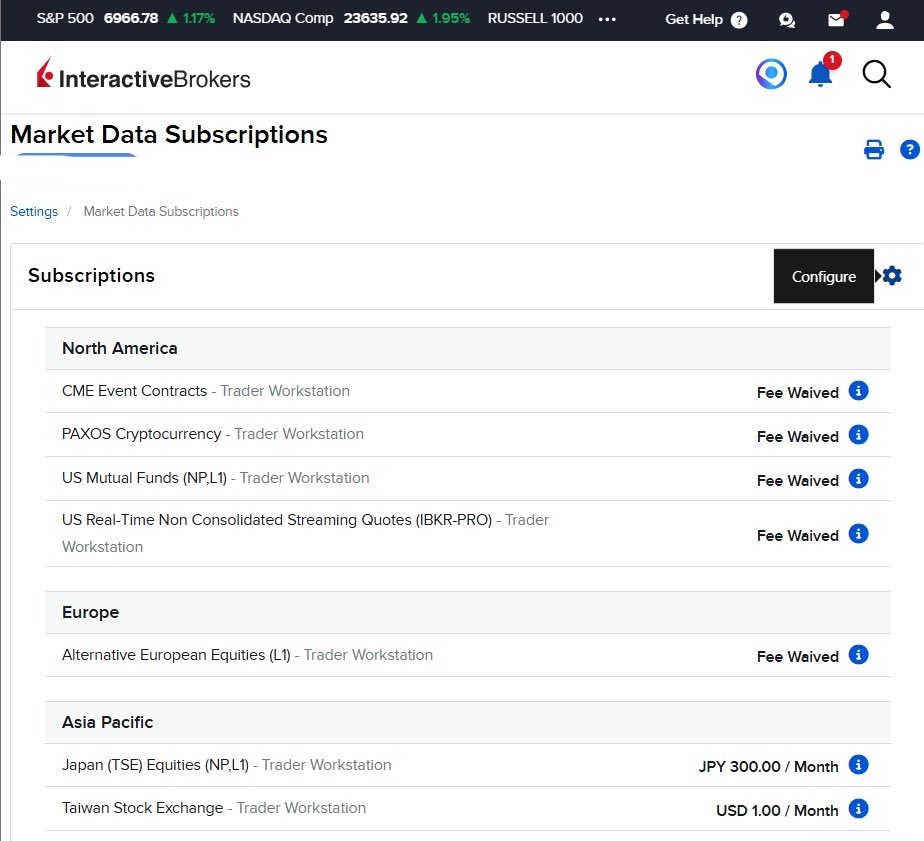The image size is (924, 841).
Task: Click the JPY 300.00 / Month fee
Action: tap(768, 767)
